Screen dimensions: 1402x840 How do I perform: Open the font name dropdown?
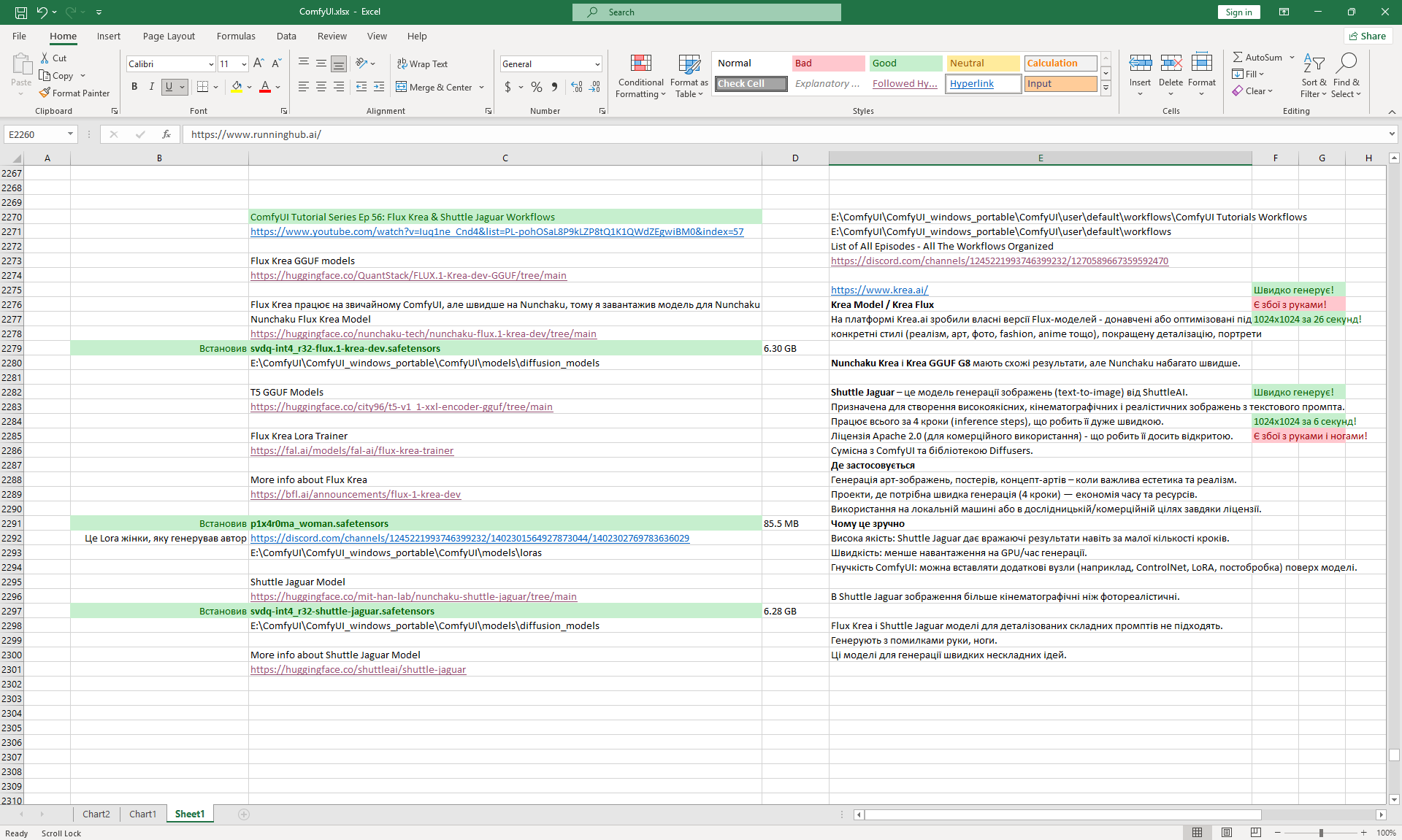[211, 64]
